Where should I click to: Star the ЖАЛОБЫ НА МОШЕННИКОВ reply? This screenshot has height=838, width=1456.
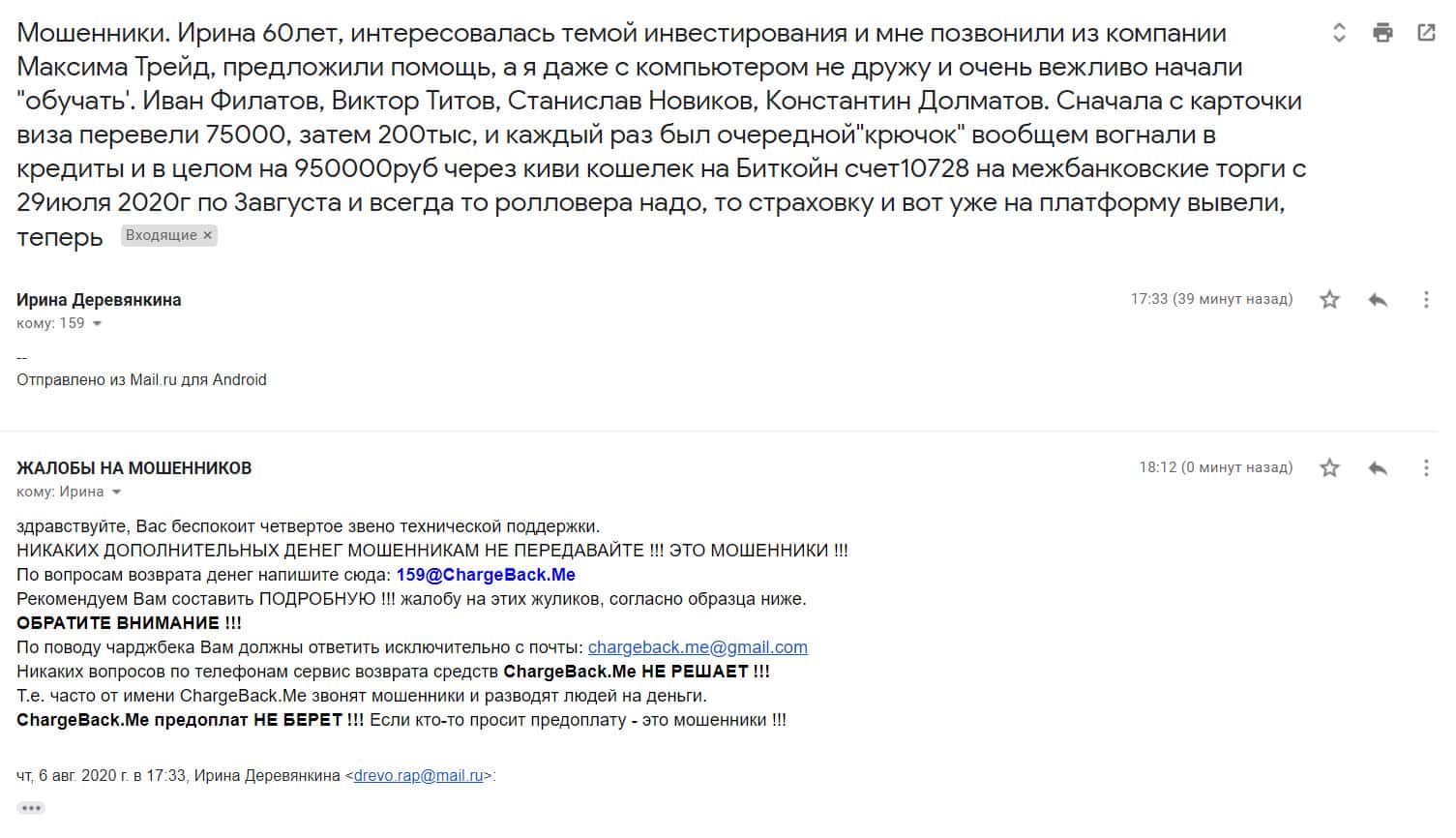tap(1330, 468)
